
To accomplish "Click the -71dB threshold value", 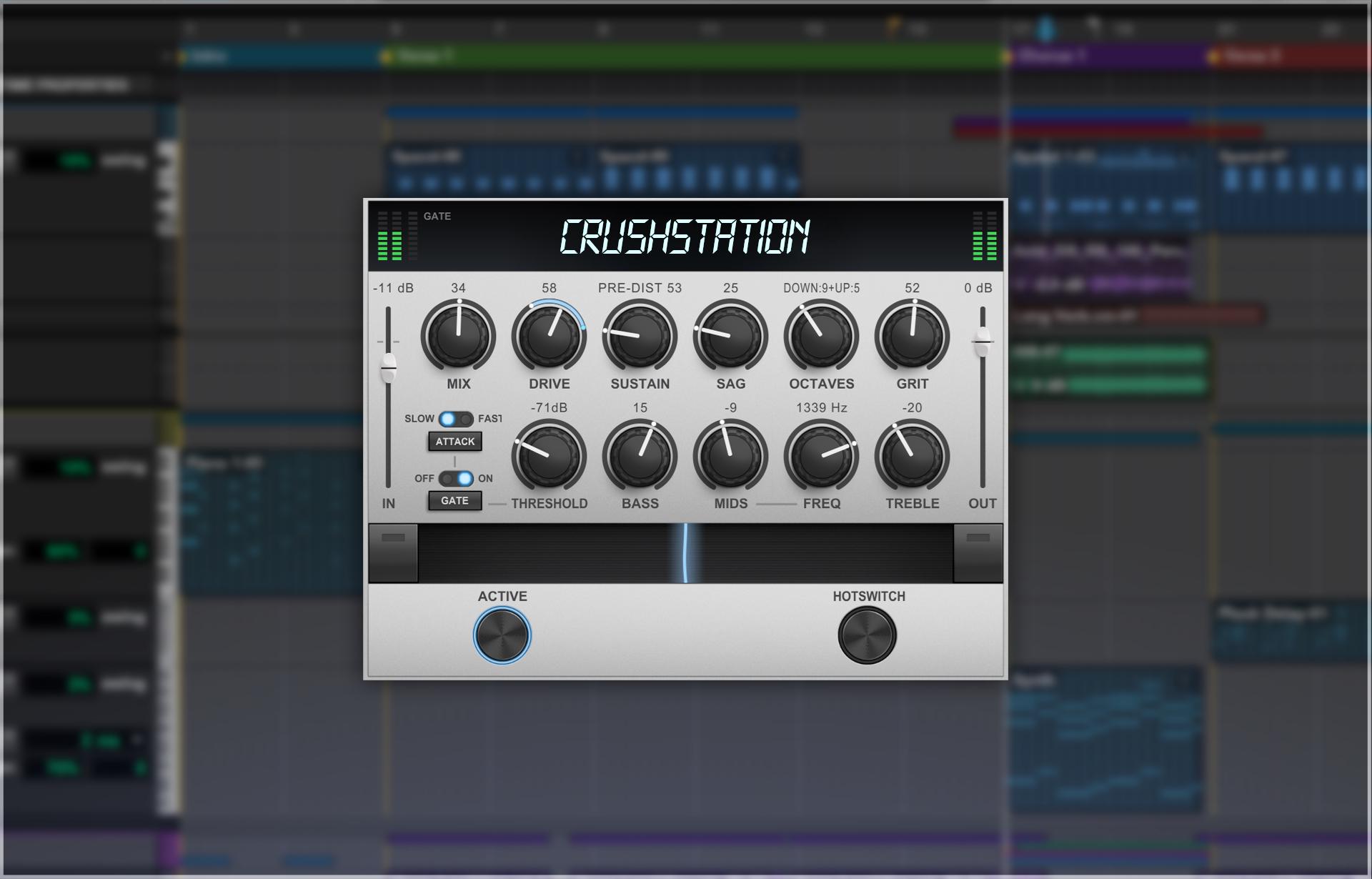I will (x=549, y=408).
